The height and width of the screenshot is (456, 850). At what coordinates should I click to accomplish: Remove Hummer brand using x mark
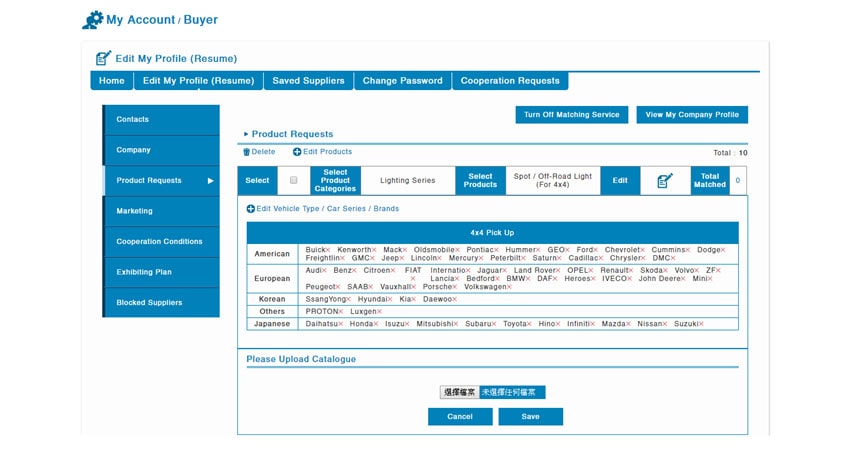pyautogui.click(x=538, y=250)
